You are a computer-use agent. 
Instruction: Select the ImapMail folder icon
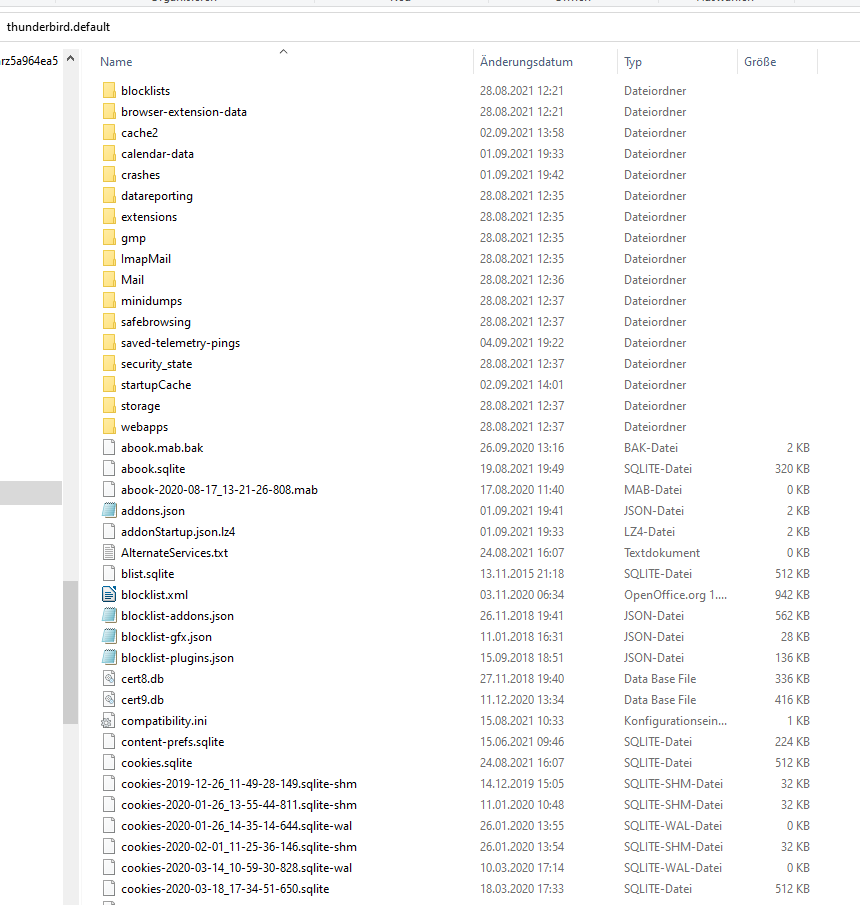pos(109,259)
